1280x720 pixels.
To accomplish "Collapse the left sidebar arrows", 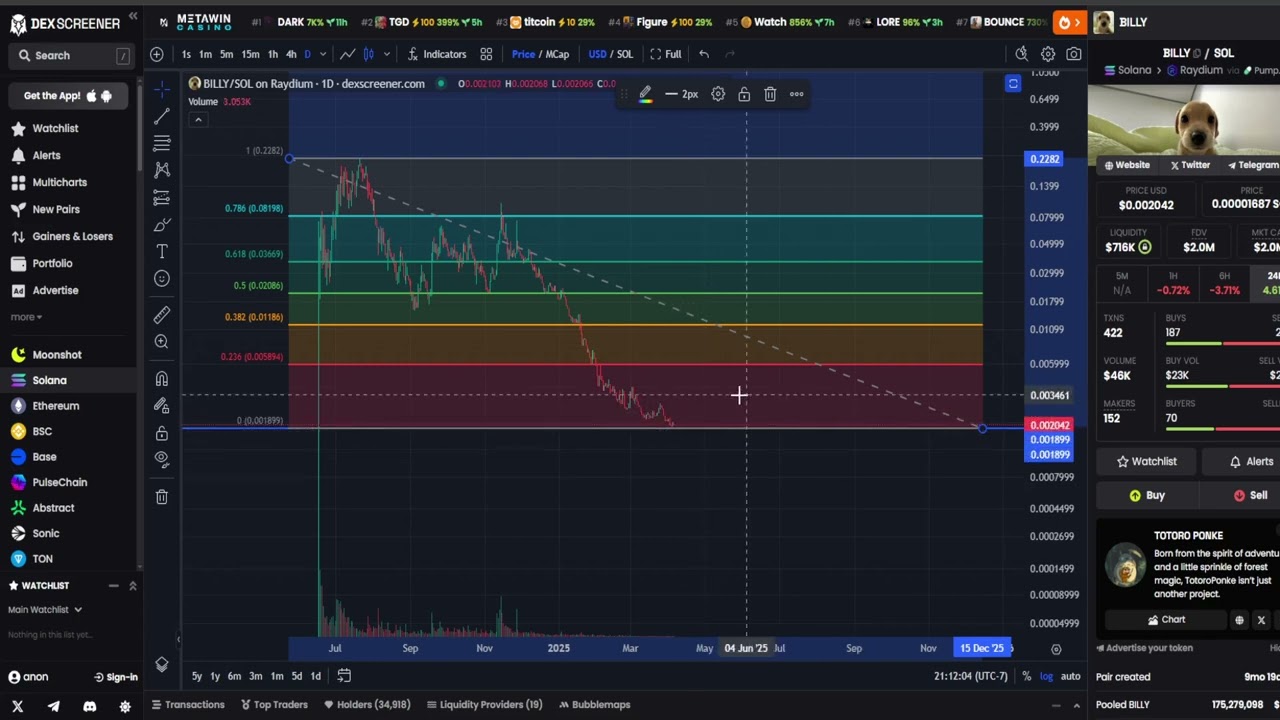I will tap(133, 17).
